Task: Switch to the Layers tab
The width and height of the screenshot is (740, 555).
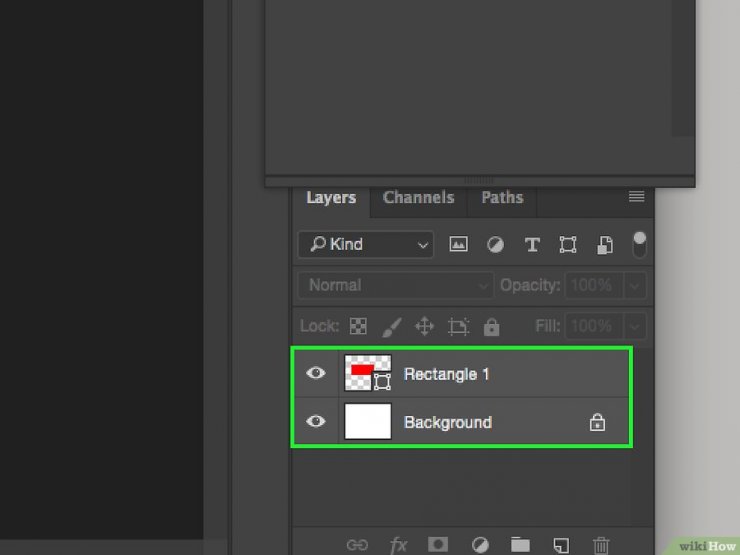Action: pos(331,198)
